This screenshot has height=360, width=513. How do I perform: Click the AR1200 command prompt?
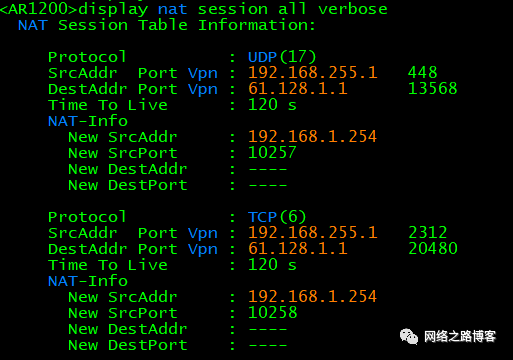(39, 9)
